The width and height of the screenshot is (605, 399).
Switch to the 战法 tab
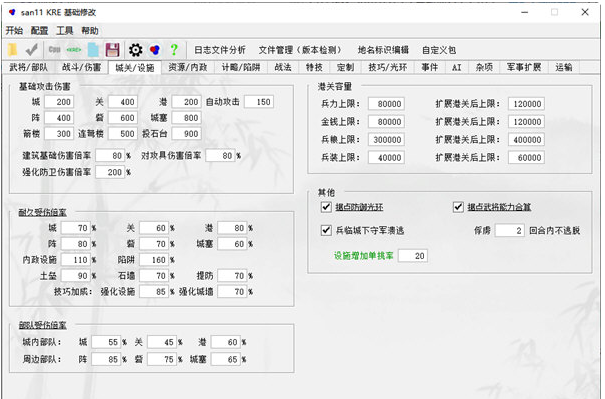pyautogui.click(x=283, y=68)
